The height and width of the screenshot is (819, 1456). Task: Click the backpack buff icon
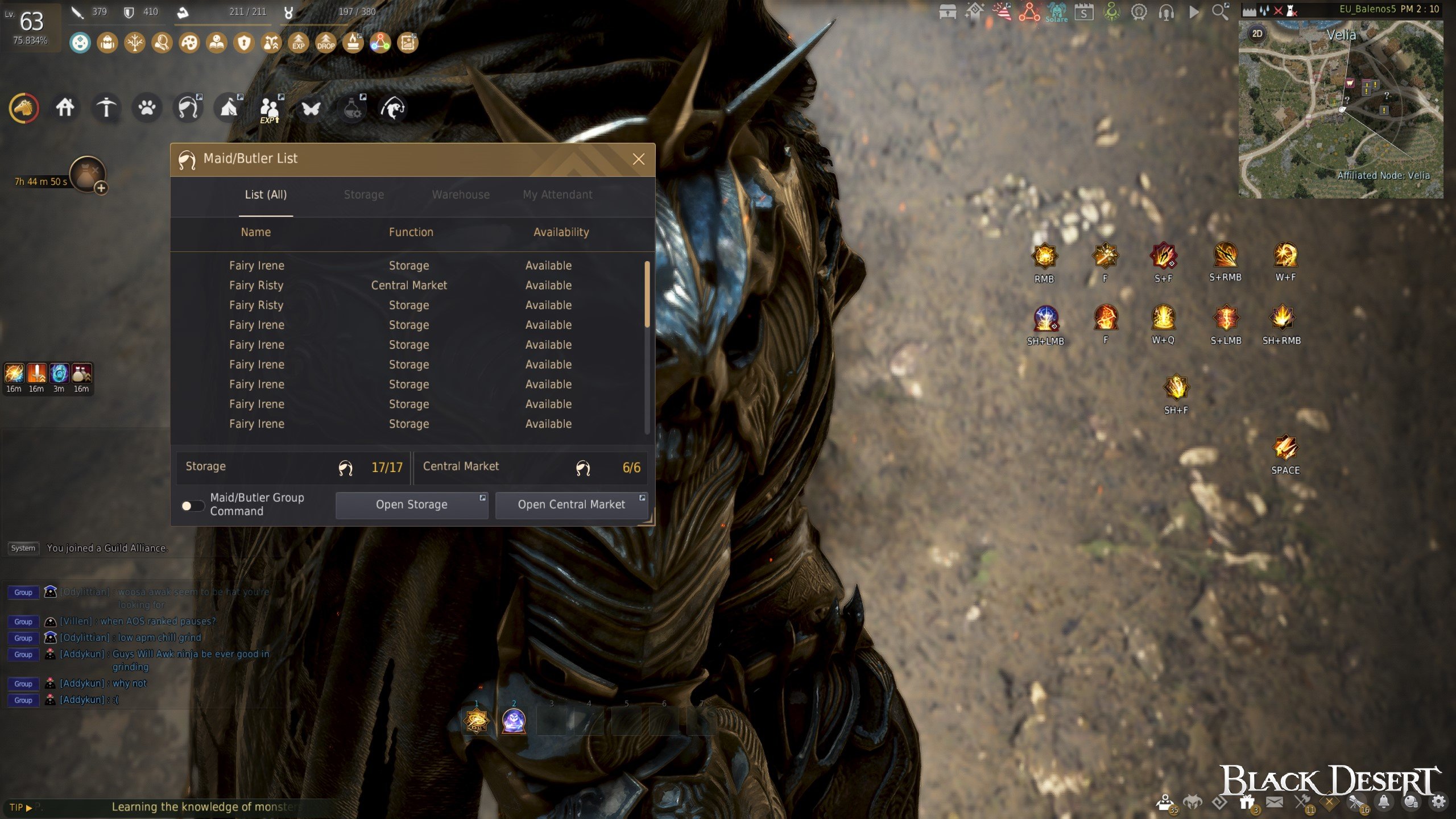coord(107,43)
